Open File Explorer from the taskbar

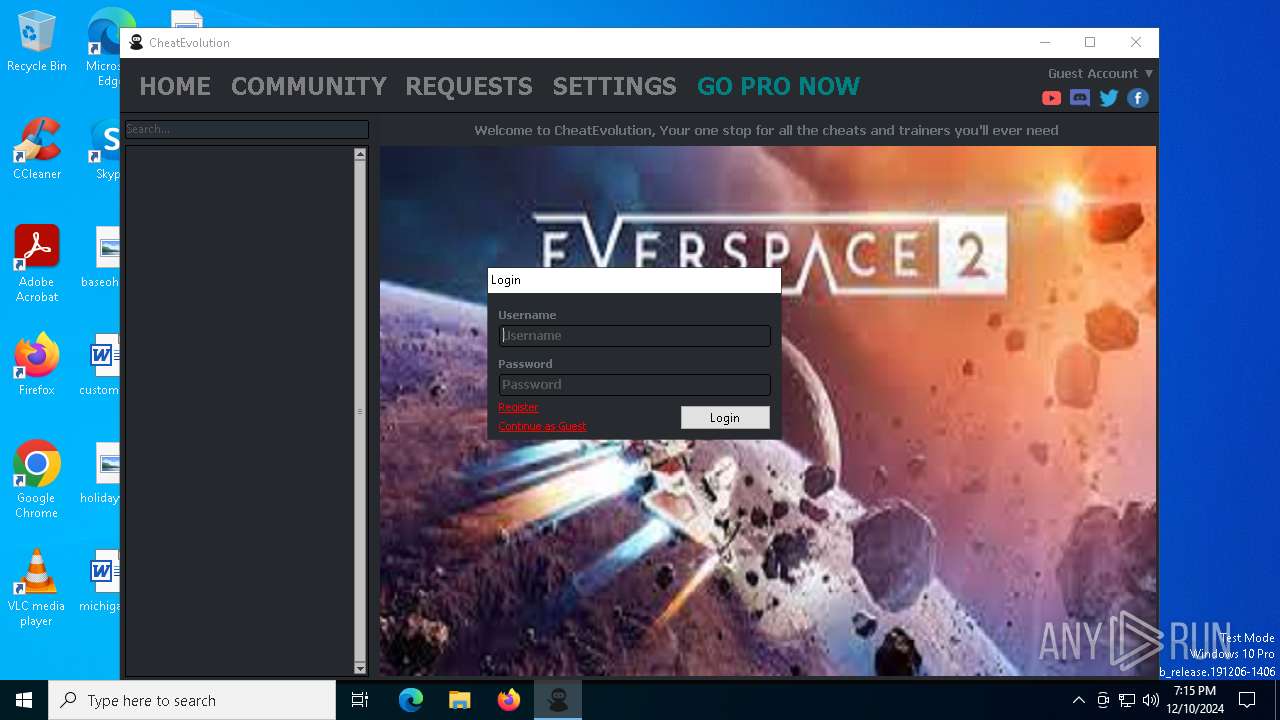[460, 700]
